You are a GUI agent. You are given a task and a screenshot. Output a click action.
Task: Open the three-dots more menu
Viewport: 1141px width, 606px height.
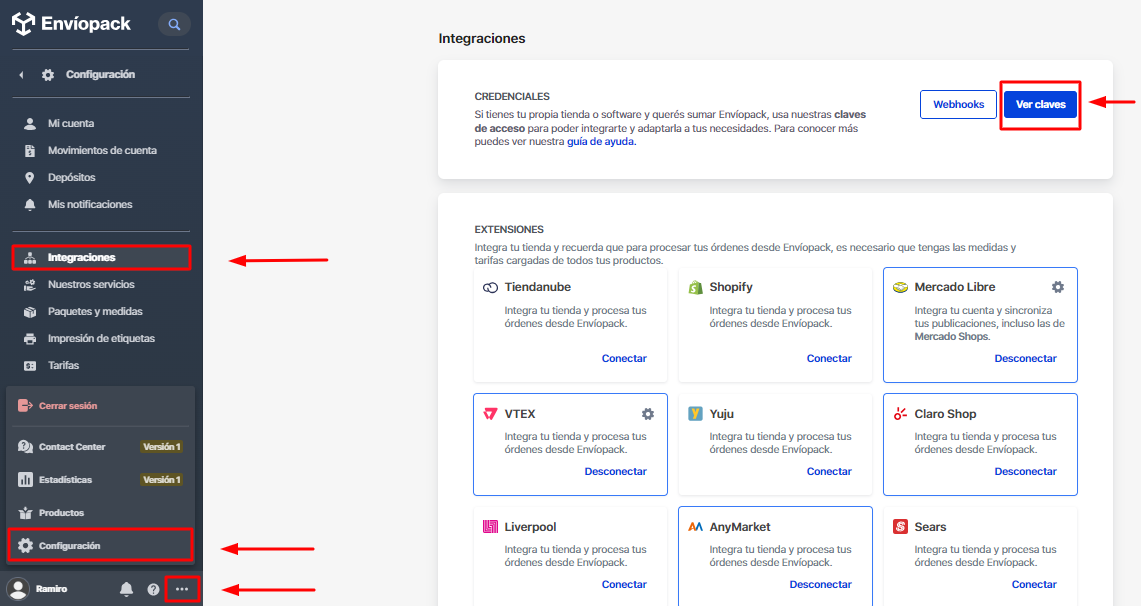(x=182, y=589)
